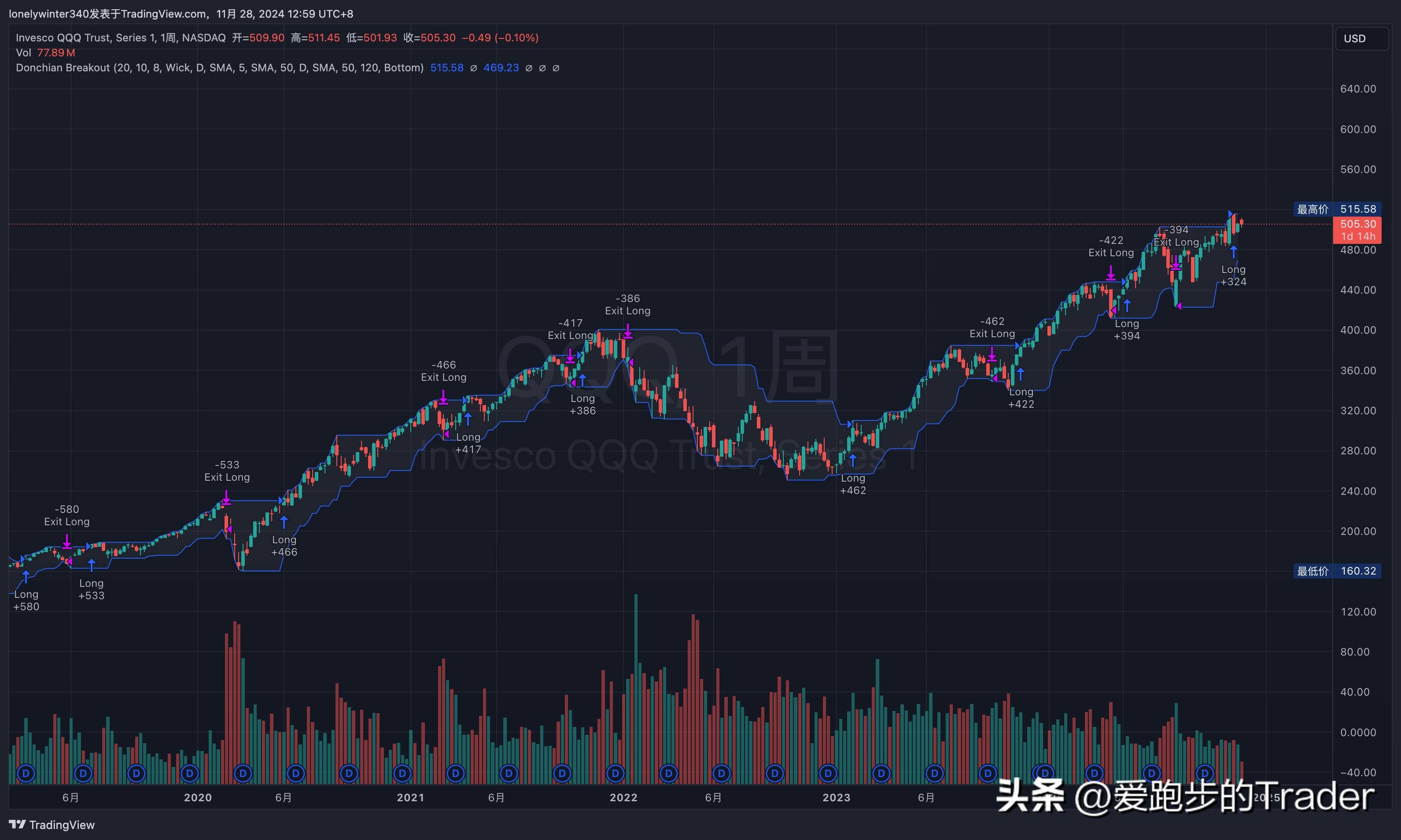Click the 2020 label on time axis

coord(198,798)
